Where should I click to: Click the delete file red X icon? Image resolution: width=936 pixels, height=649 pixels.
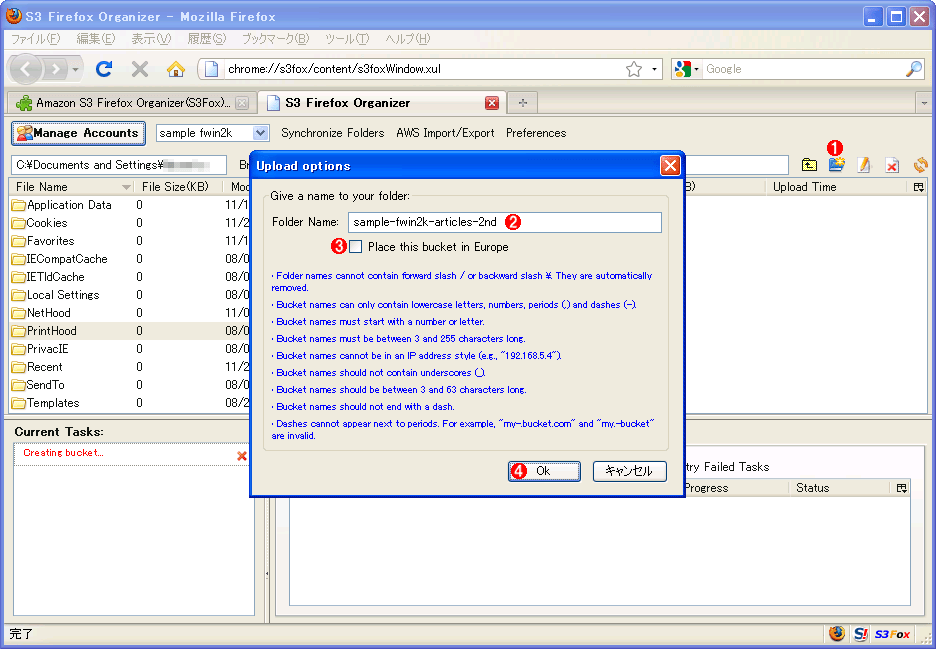(x=892, y=165)
